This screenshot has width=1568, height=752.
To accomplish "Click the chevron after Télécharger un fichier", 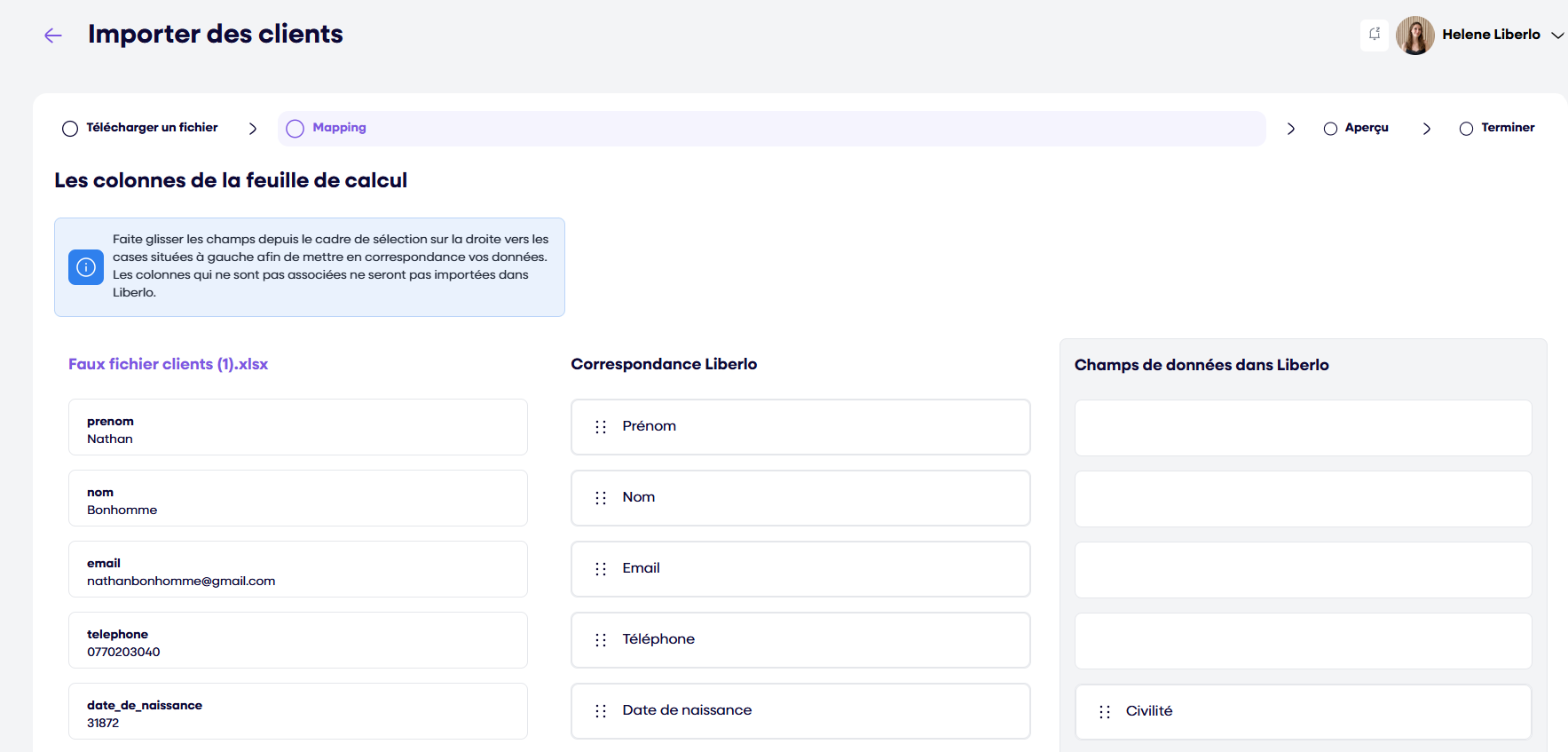I will (253, 129).
